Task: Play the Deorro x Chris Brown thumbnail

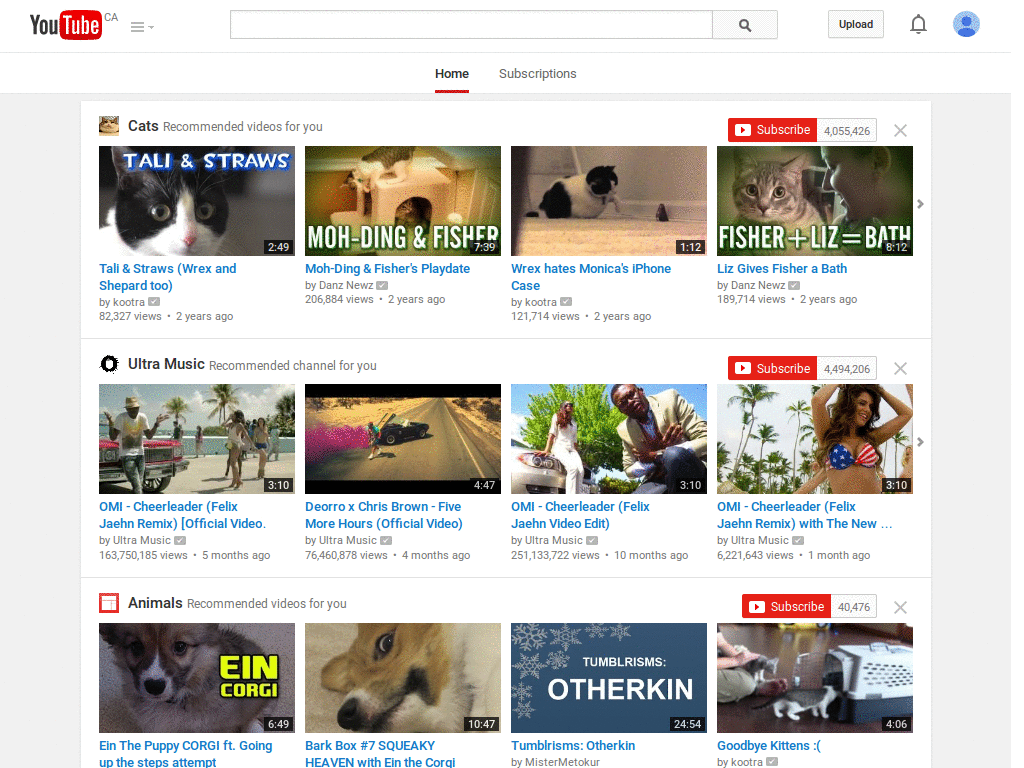Action: (x=403, y=439)
